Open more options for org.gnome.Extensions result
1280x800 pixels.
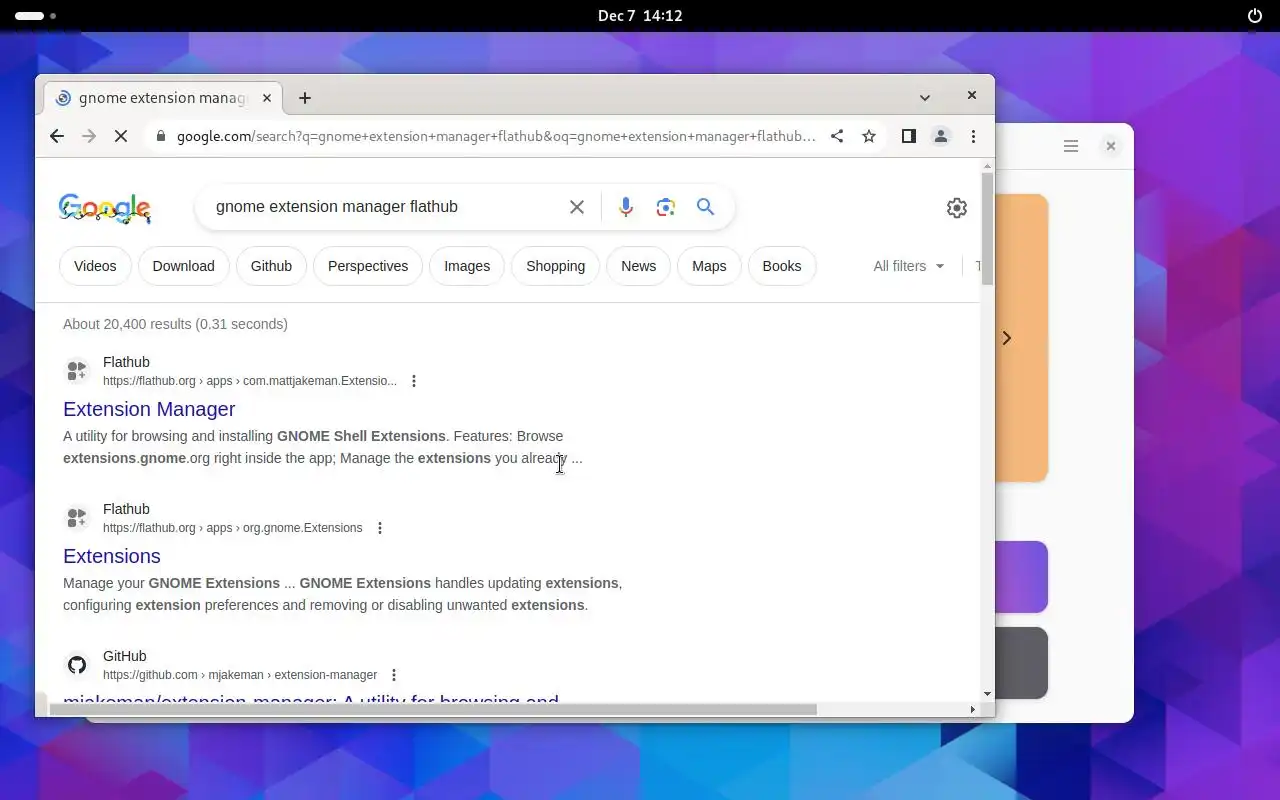[380, 528]
